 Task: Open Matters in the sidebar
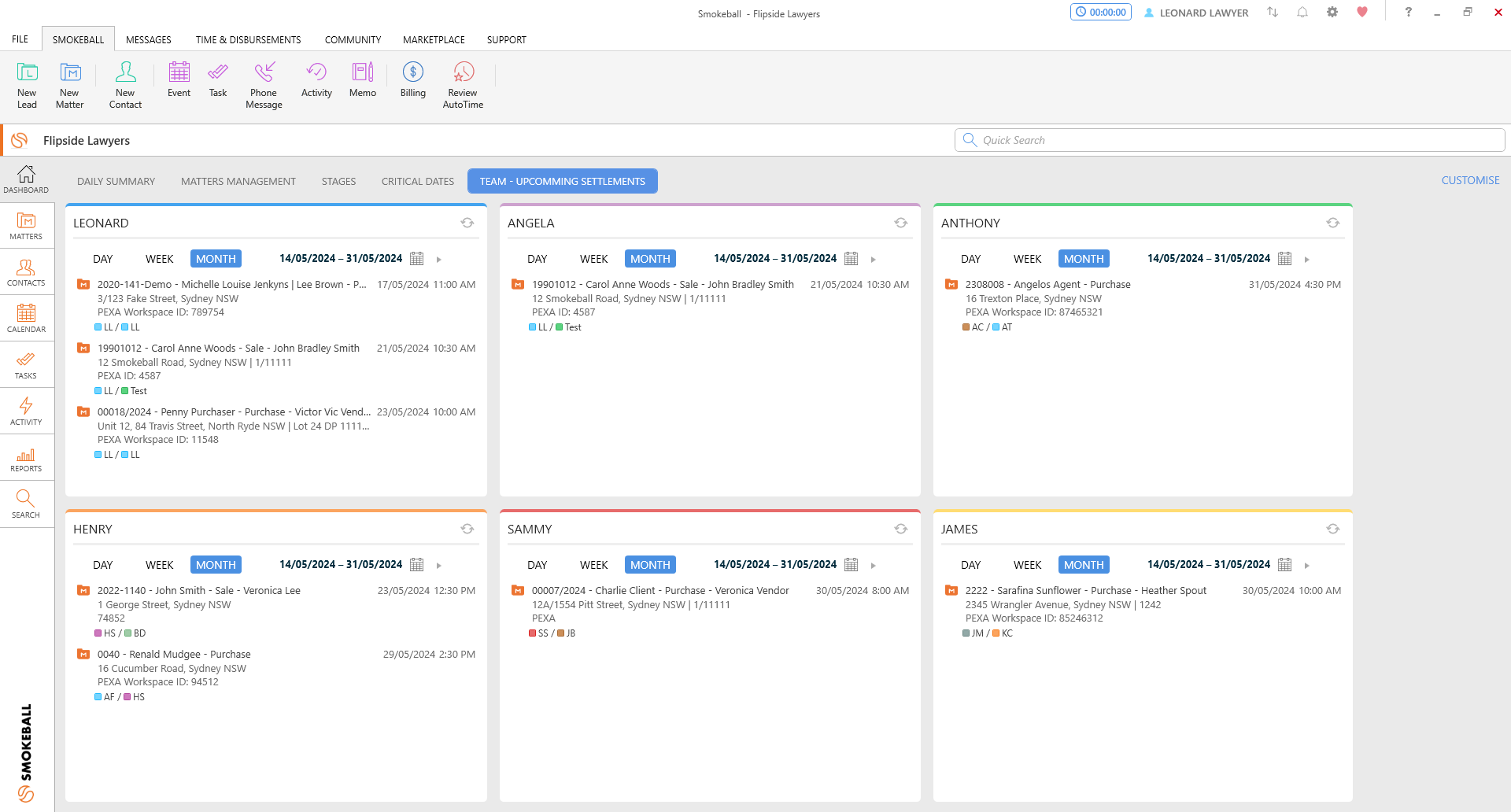[26, 226]
